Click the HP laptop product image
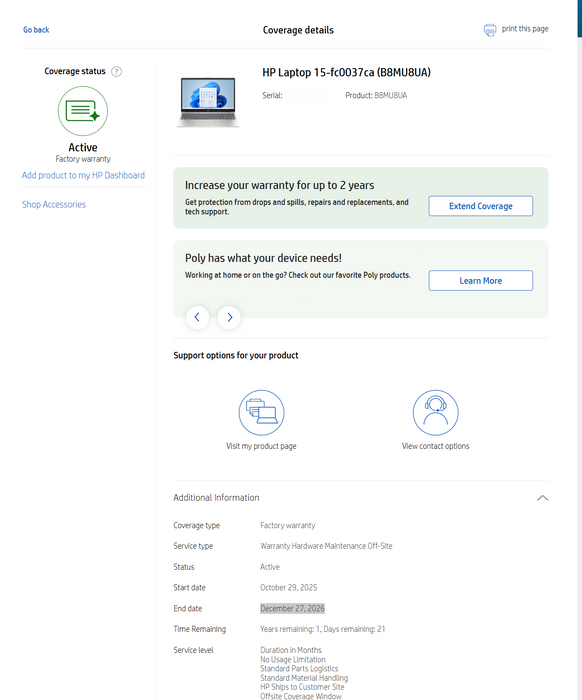The height and width of the screenshot is (700, 582). 208,102
